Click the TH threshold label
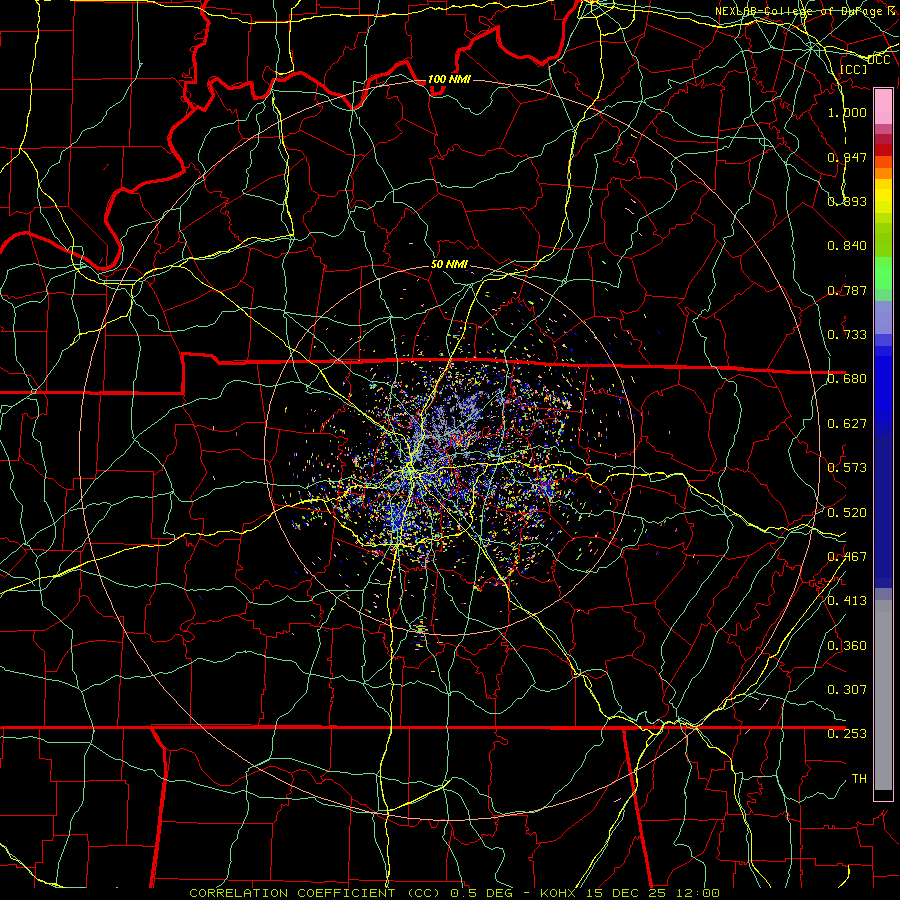 (x=859, y=779)
